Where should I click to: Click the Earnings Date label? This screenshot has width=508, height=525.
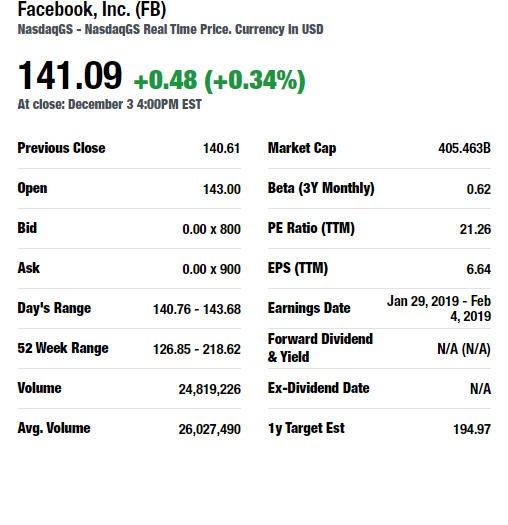[309, 308]
